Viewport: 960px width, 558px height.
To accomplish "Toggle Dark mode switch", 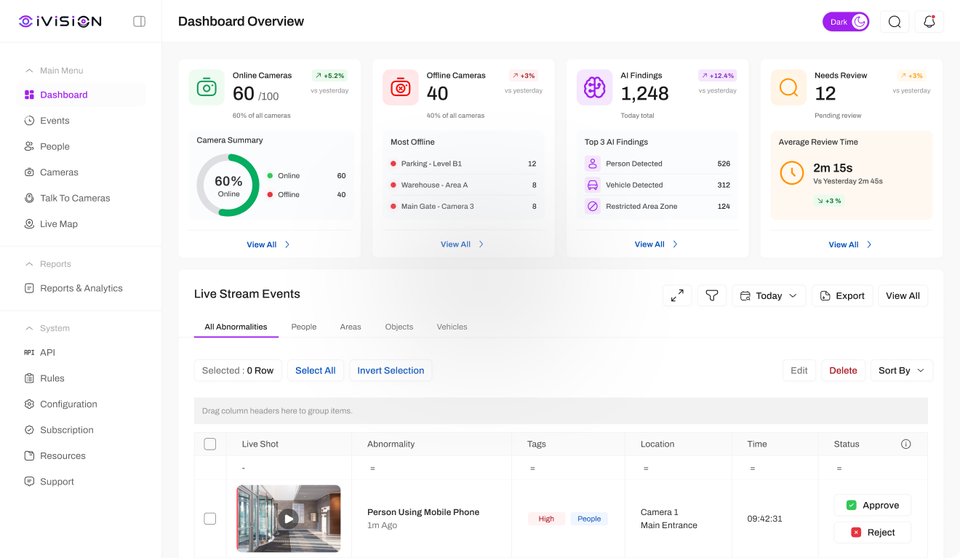I will (x=846, y=22).
